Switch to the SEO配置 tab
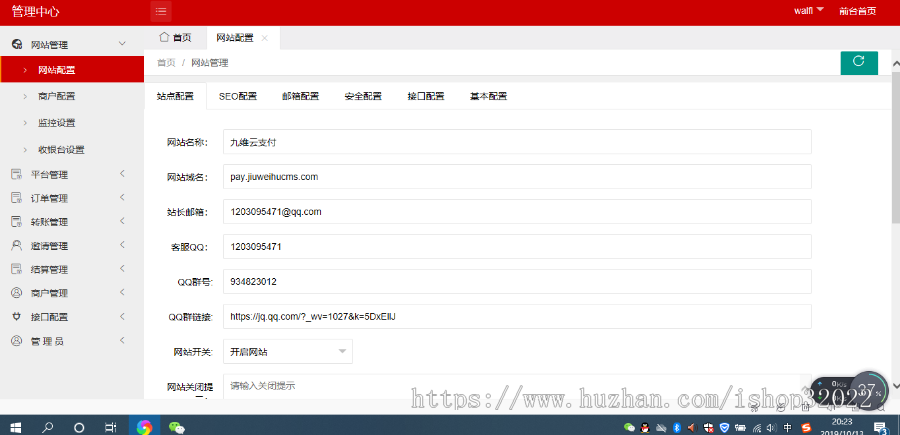 [238, 96]
